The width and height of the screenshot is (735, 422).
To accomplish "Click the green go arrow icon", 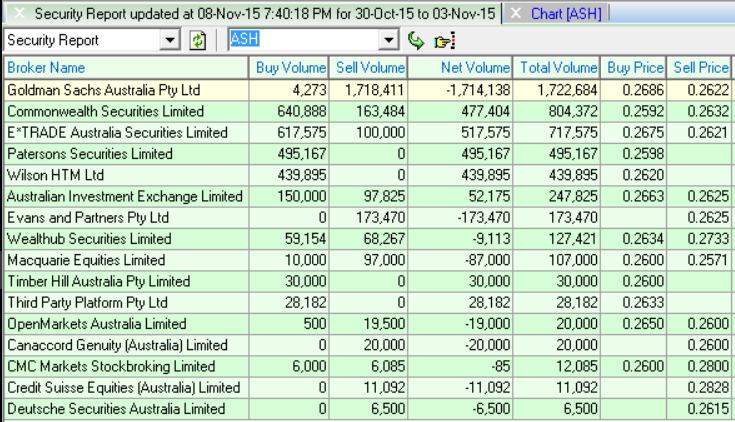I will (415, 40).
